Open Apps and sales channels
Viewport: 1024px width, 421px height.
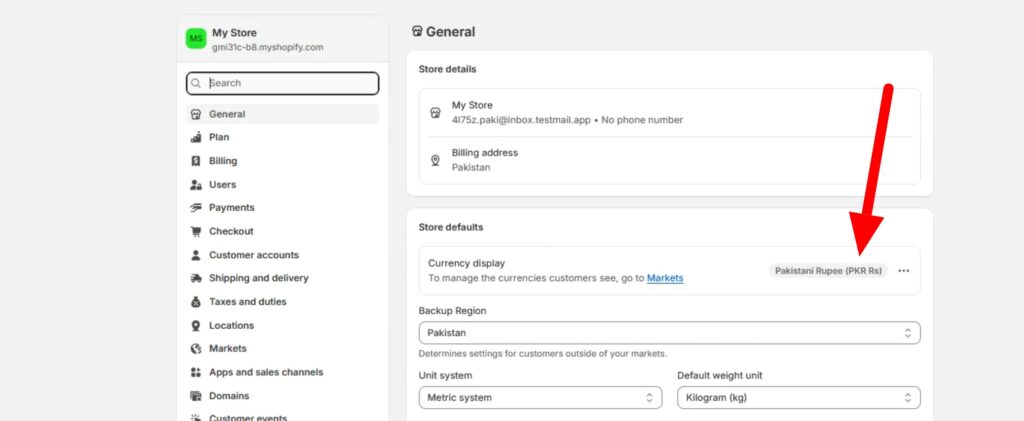click(282, 373)
